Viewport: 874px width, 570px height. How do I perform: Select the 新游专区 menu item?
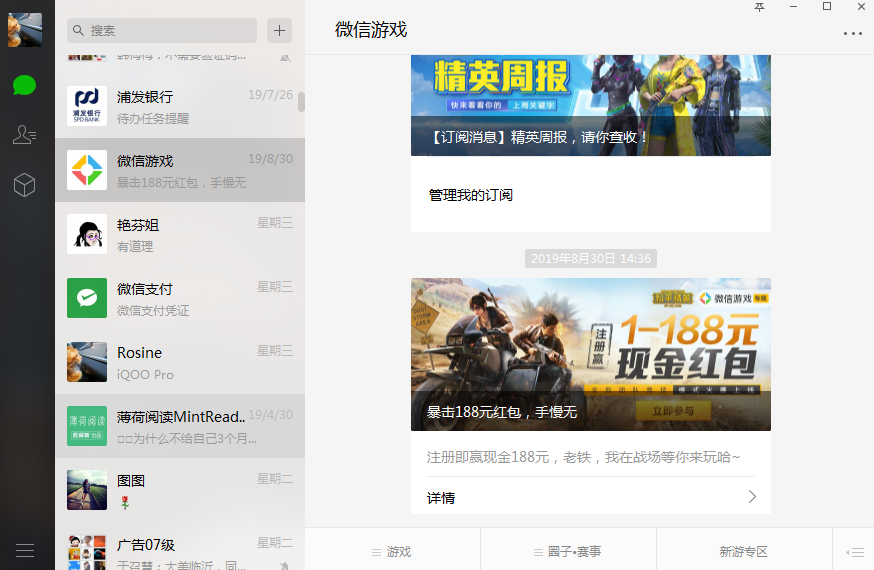pyautogui.click(x=744, y=551)
